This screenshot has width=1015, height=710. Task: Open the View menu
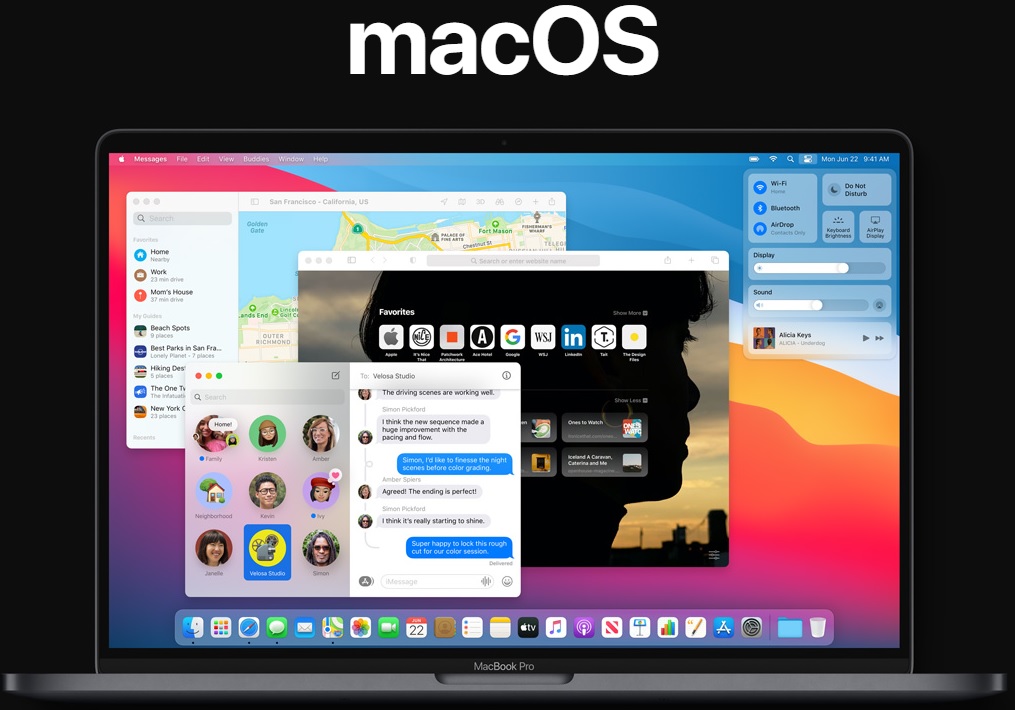(x=226, y=159)
